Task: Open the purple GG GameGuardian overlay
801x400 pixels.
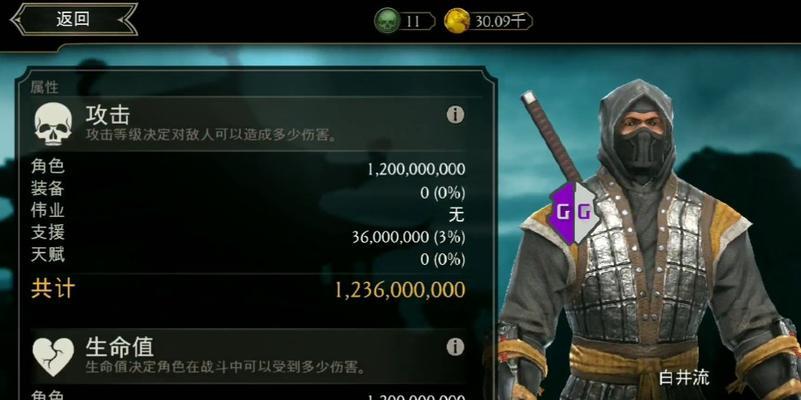Action: click(575, 212)
